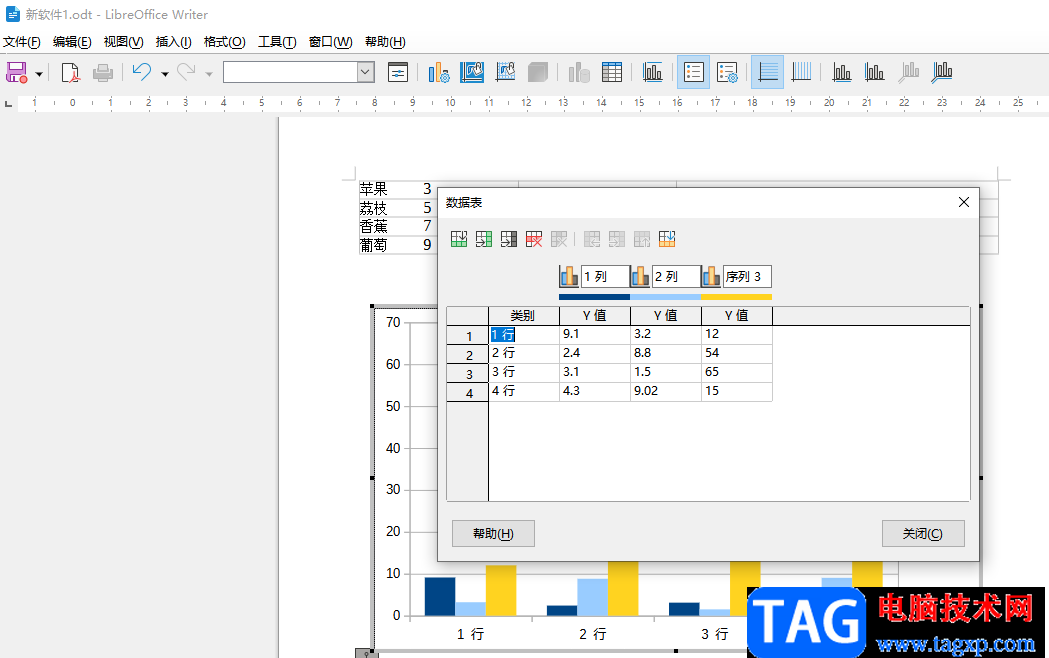1049x658 pixels.
Task: Open the 帮助(H) menu
Action: [x=385, y=42]
